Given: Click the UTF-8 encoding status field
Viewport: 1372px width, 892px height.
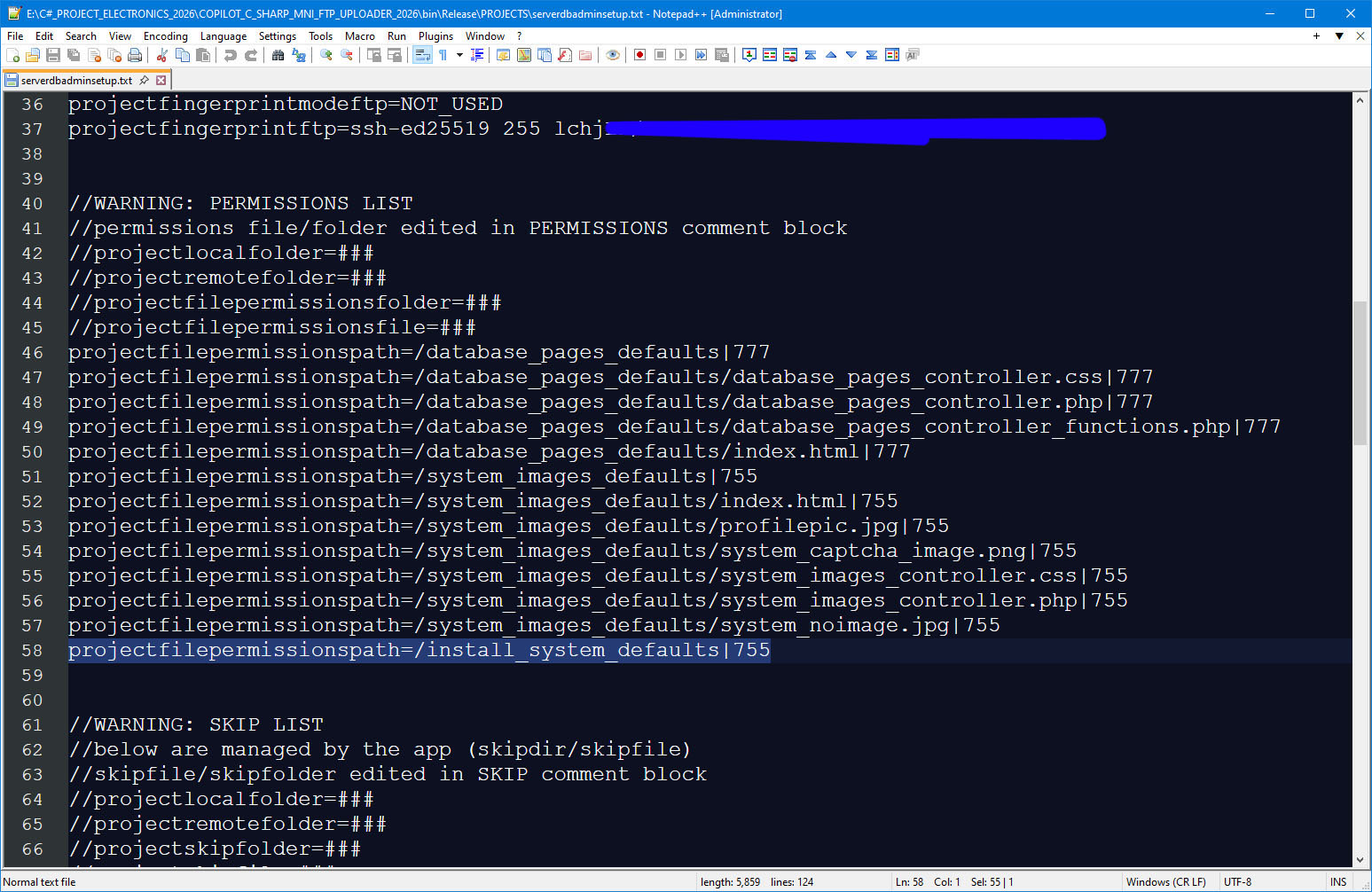Looking at the screenshot, I should point(1237,882).
